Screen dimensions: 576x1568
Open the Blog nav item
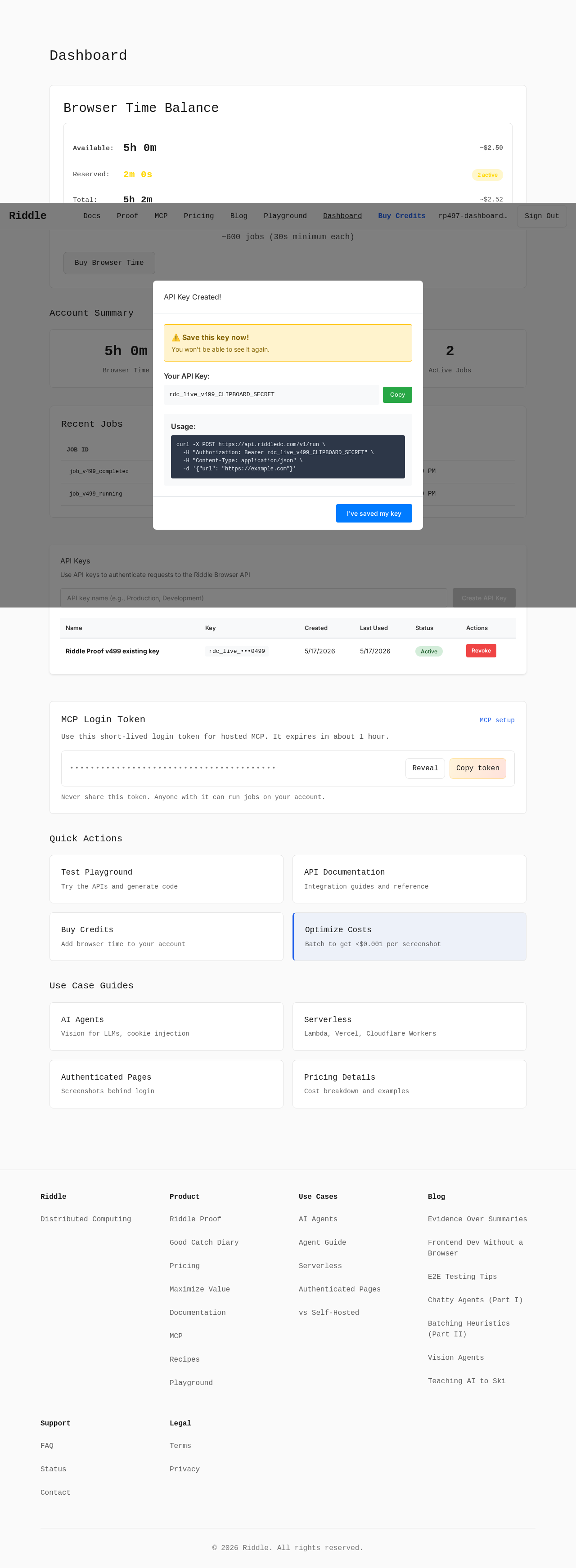click(x=238, y=215)
